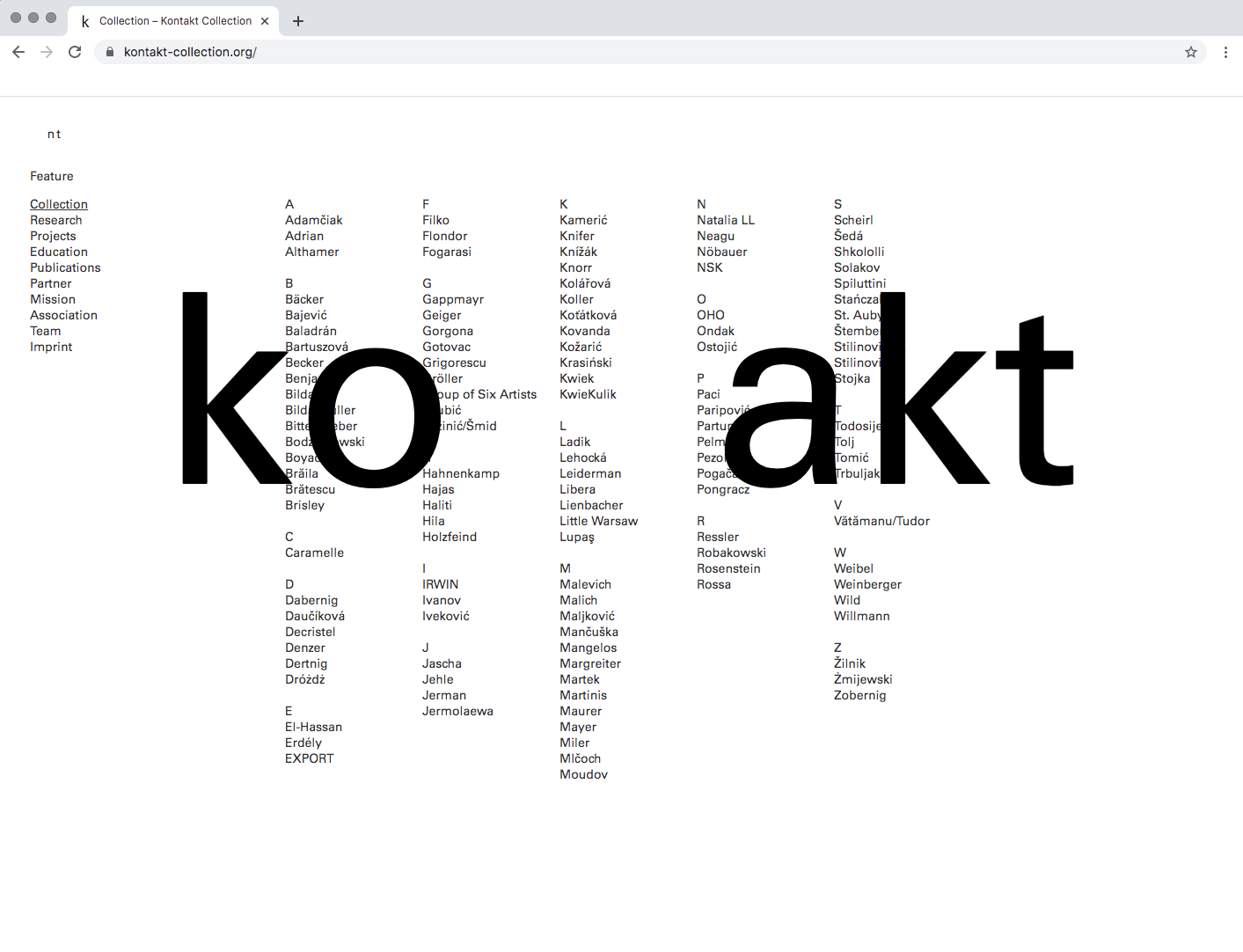Screen dimensions: 1243x952
Task: Navigate to the Imprint page
Action: tap(51, 347)
